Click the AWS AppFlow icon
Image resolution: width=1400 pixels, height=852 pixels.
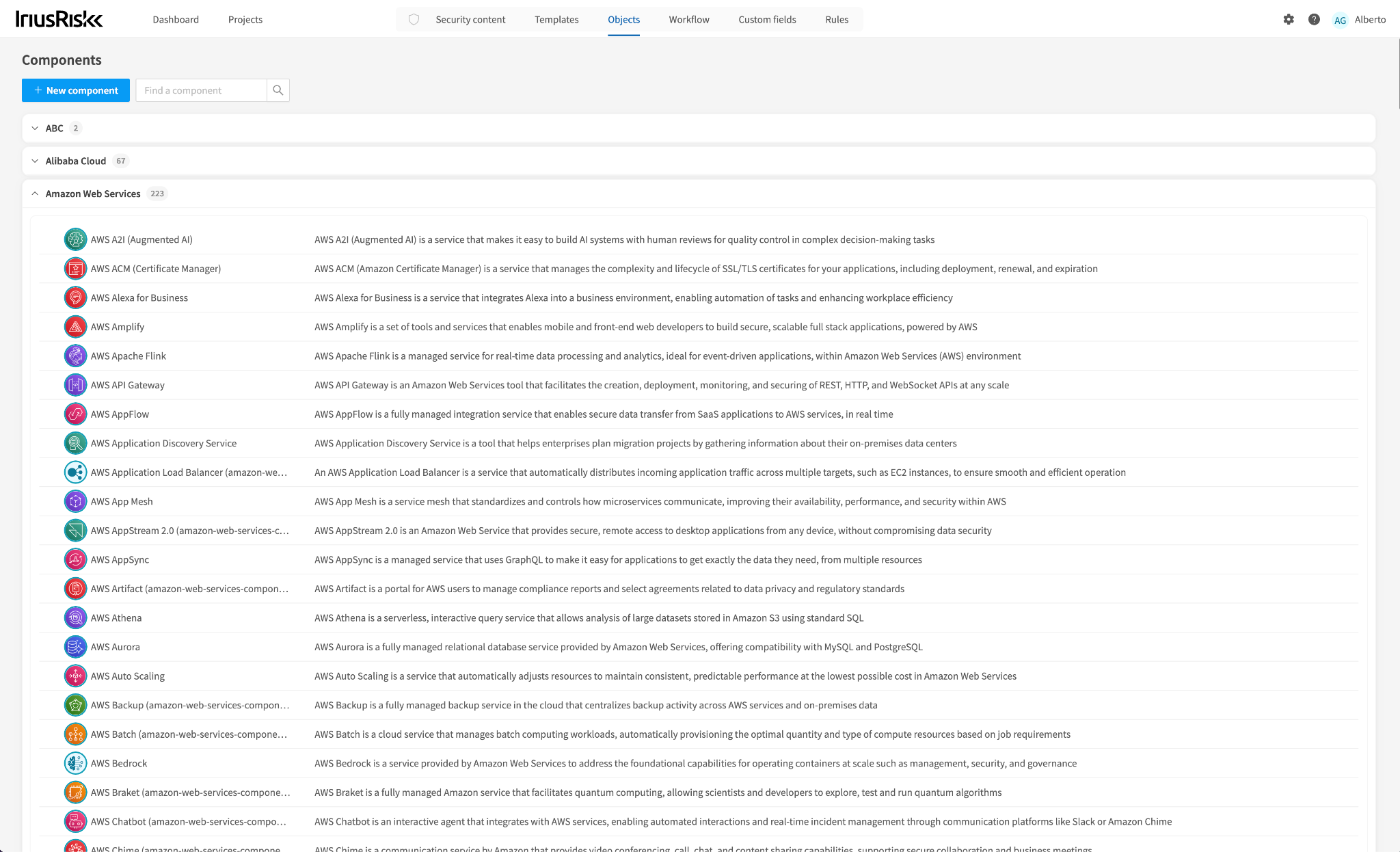click(75, 414)
